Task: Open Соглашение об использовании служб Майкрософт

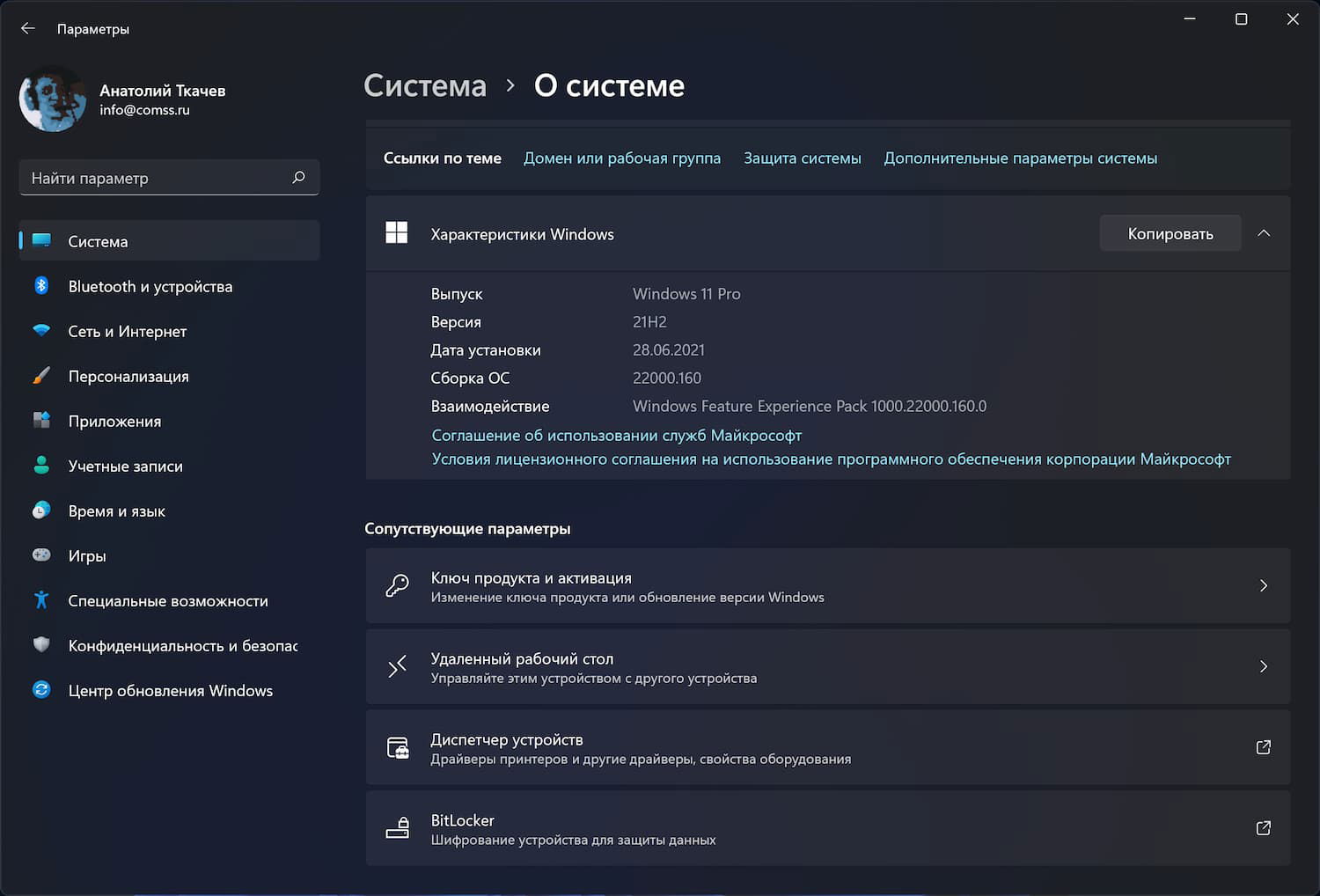Action: 616,435
